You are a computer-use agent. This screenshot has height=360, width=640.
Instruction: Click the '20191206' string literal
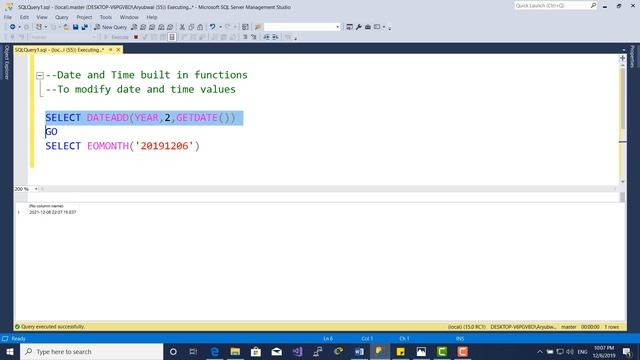click(164, 146)
